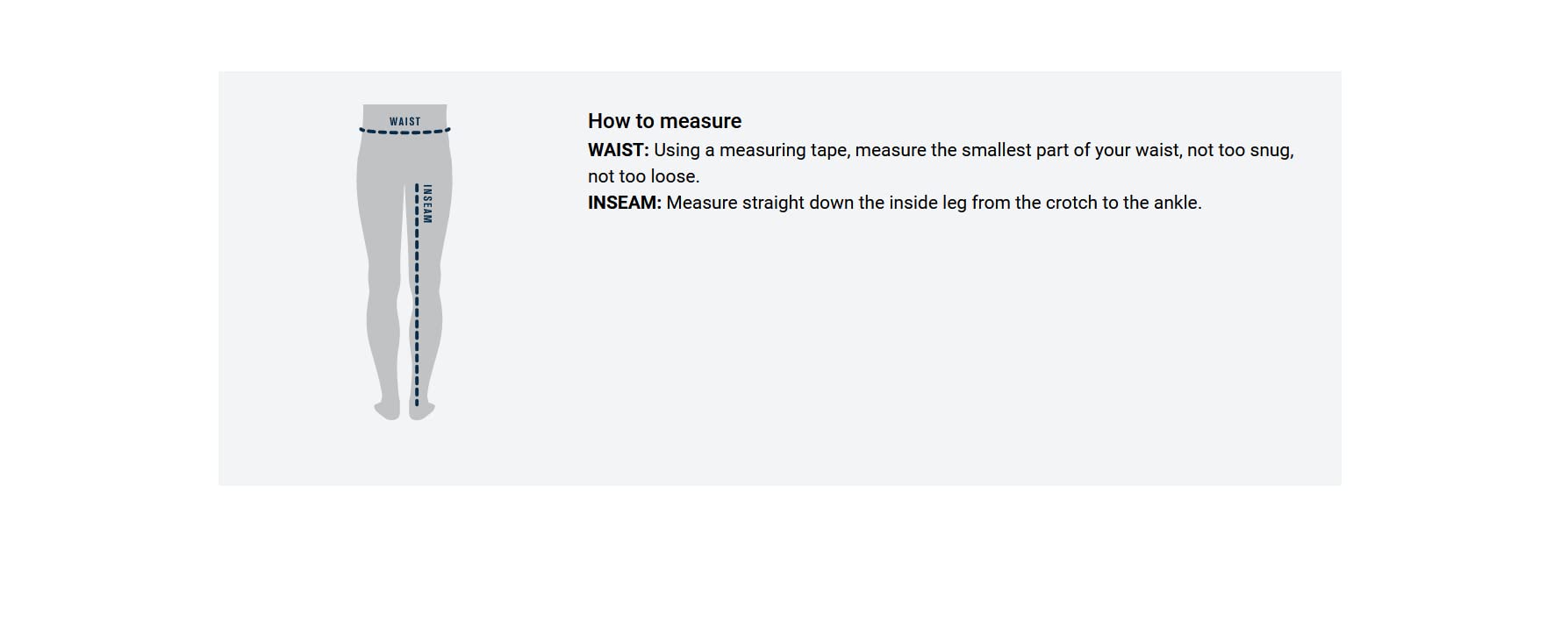Click the bold "WAIST:" text label

(x=618, y=150)
